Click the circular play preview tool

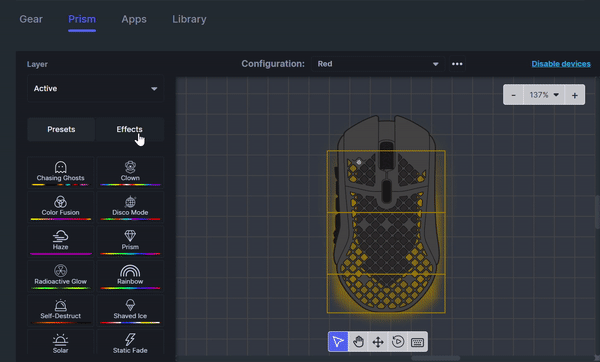click(398, 341)
